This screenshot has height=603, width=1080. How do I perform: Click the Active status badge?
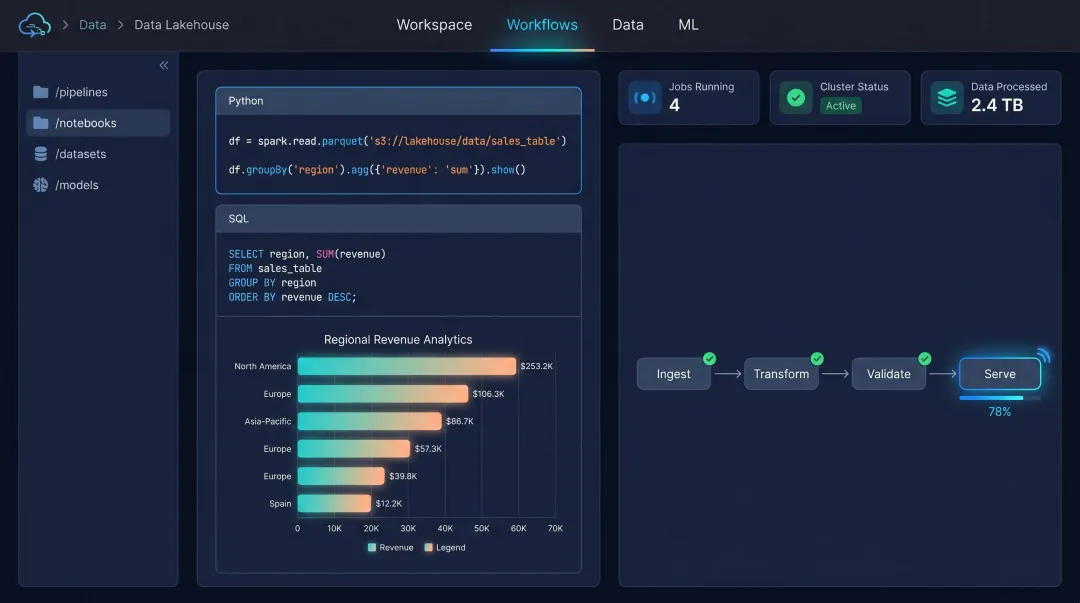[x=840, y=105]
